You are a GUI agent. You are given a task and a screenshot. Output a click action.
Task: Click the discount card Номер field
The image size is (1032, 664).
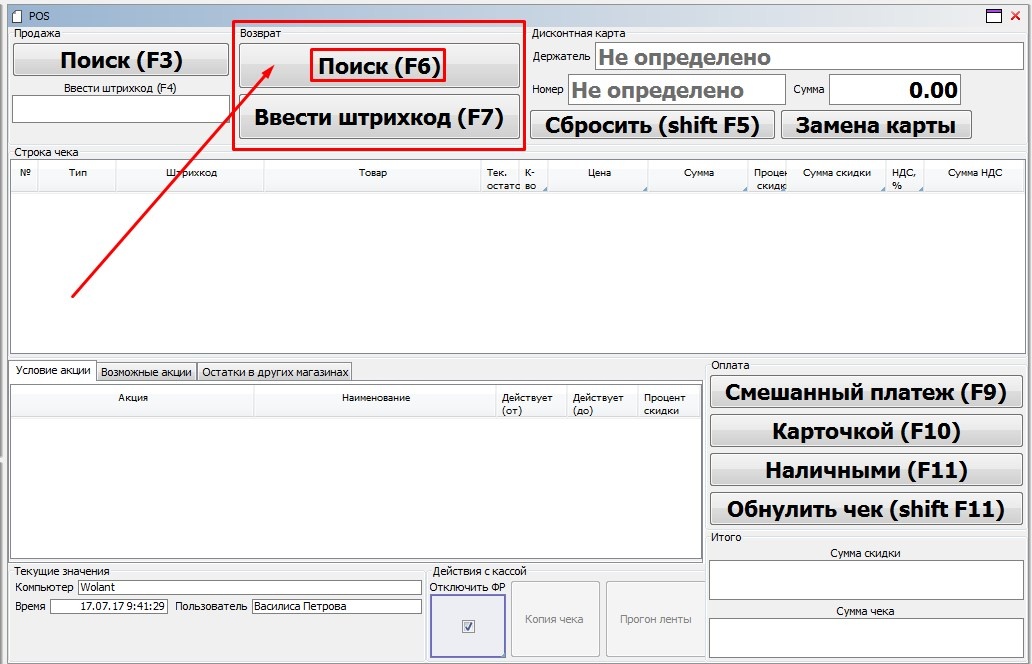[676, 90]
